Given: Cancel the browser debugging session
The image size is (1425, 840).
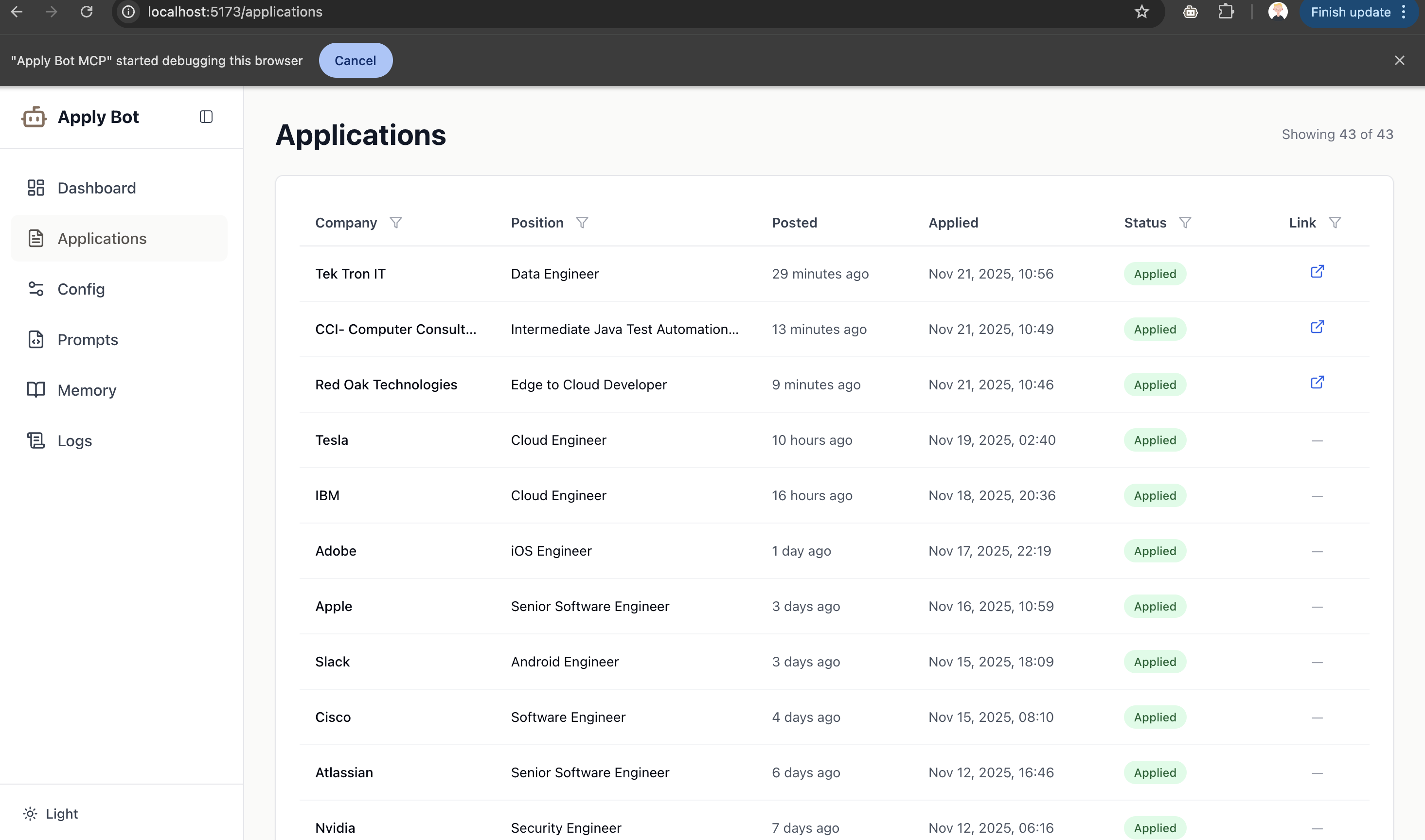Looking at the screenshot, I should [x=356, y=60].
